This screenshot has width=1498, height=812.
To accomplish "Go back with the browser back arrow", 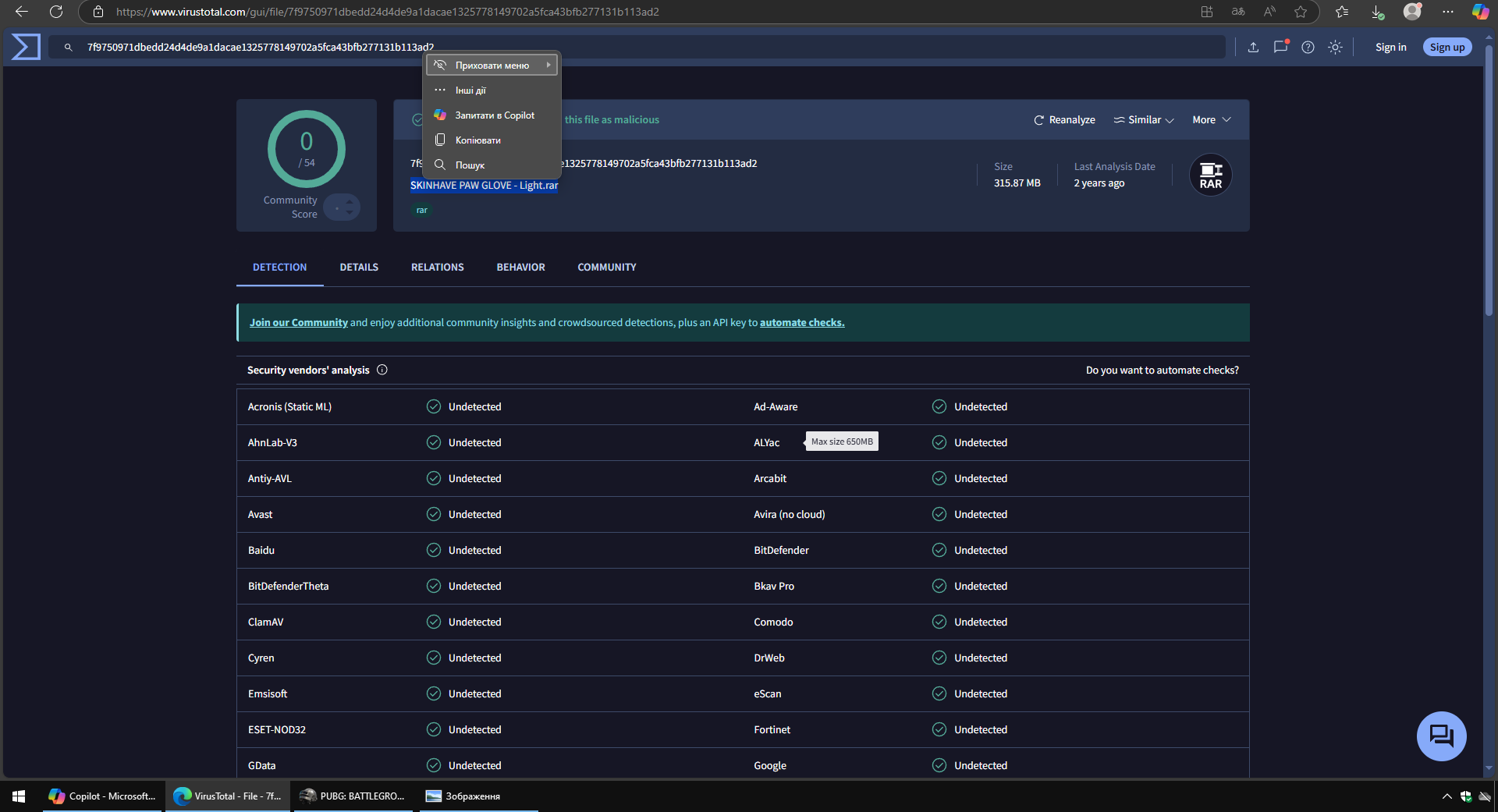I will pos(22,12).
